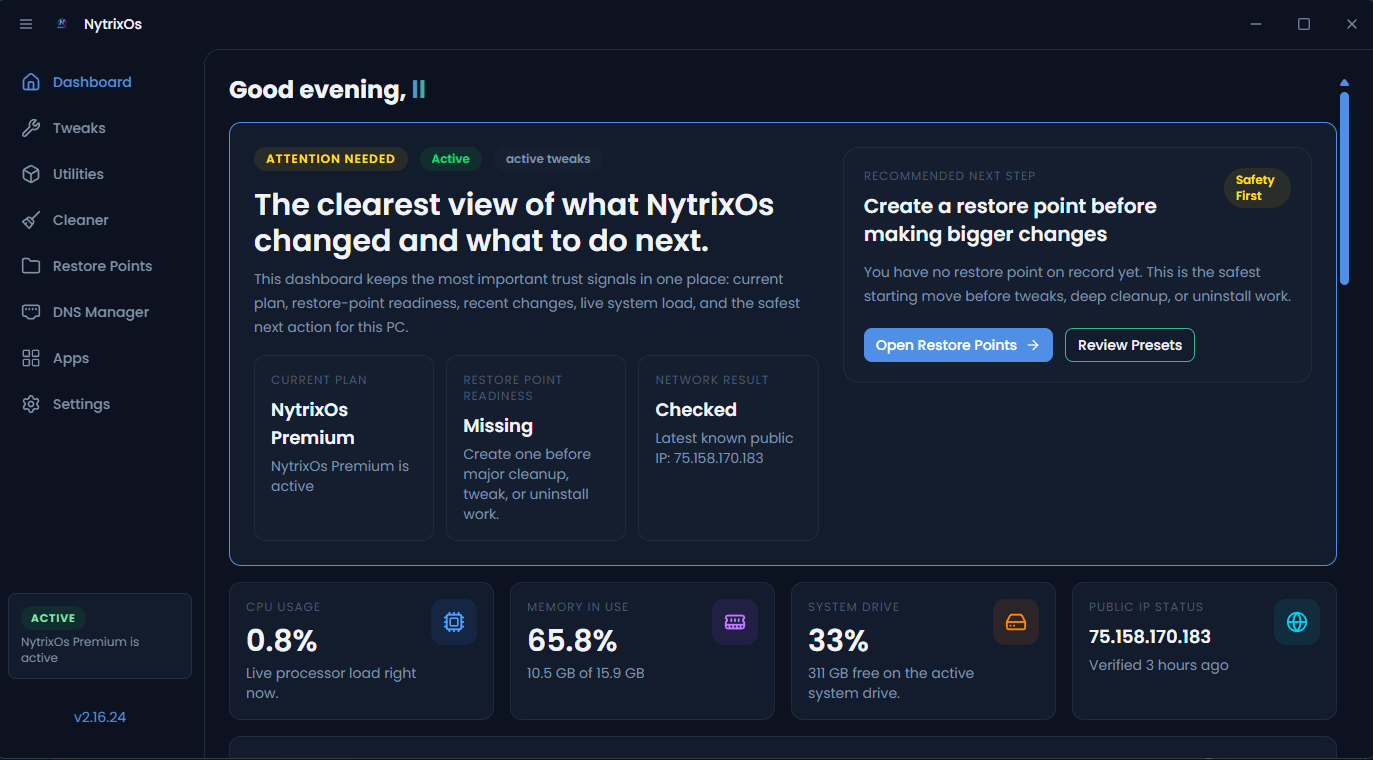
Task: Click the version number v2.16.24
Action: click(99, 716)
